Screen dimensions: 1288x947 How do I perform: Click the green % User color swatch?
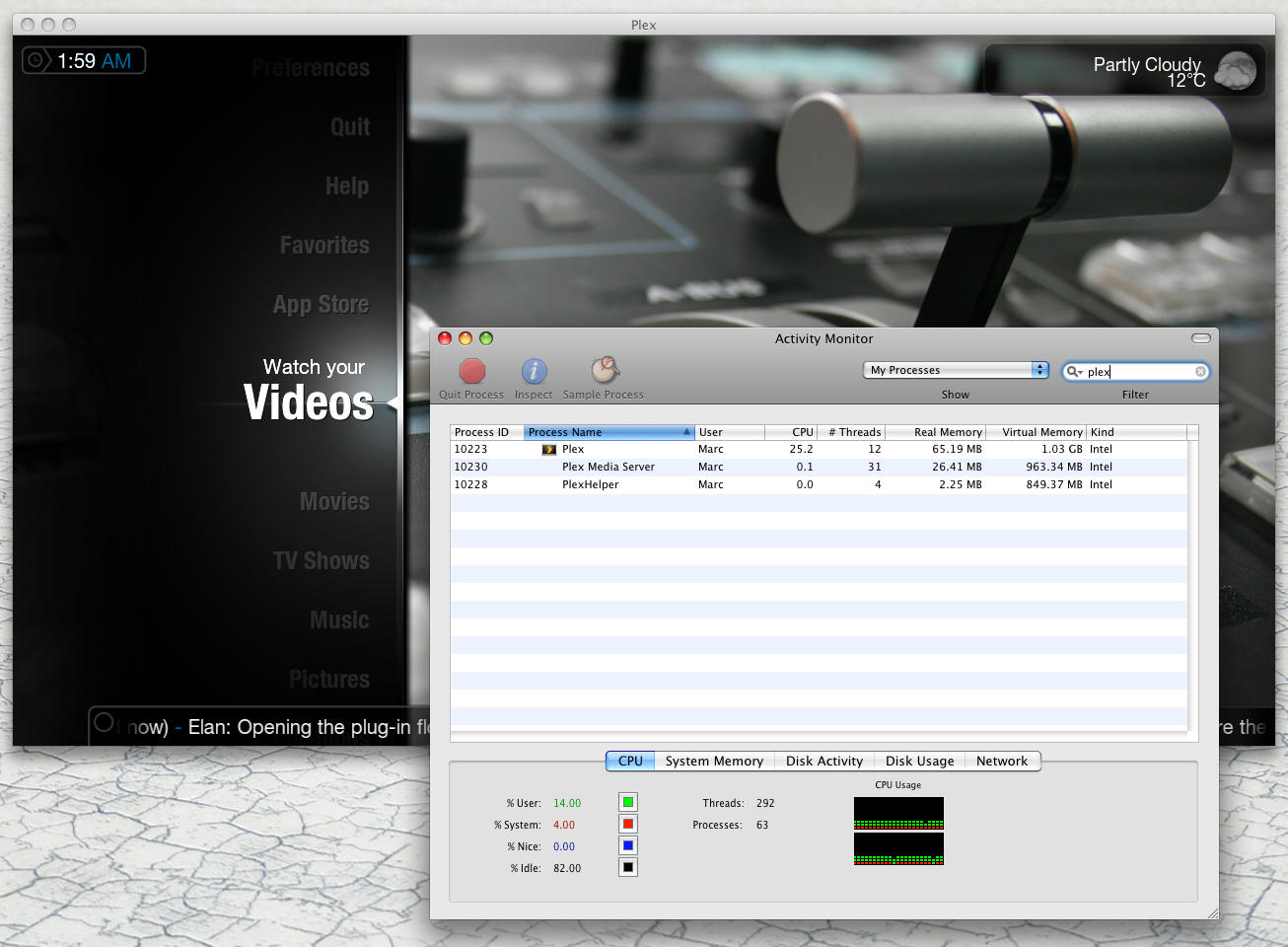pos(628,802)
